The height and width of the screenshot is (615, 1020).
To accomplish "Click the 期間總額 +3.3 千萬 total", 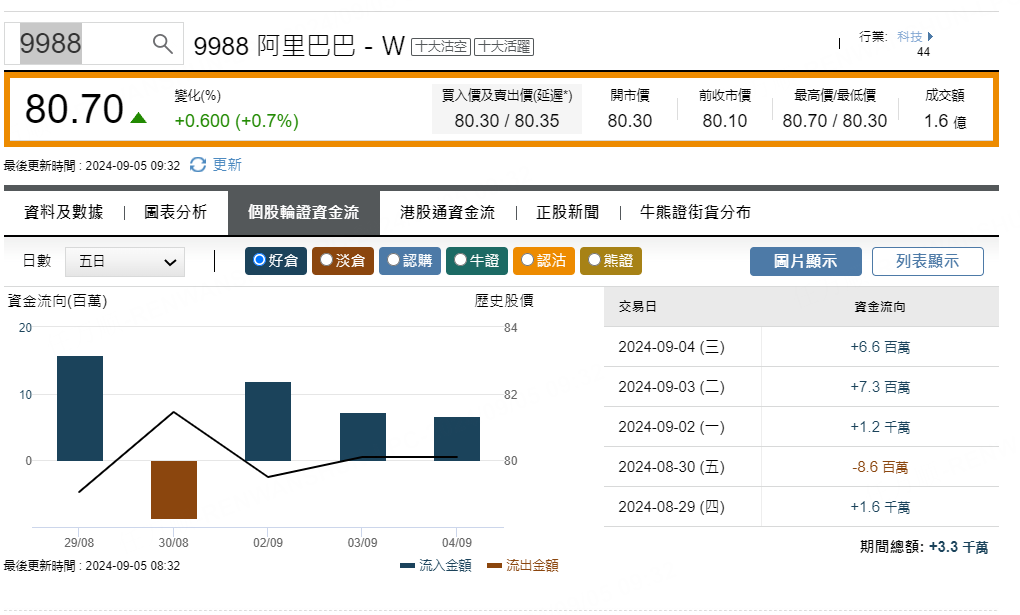I will 924,547.
